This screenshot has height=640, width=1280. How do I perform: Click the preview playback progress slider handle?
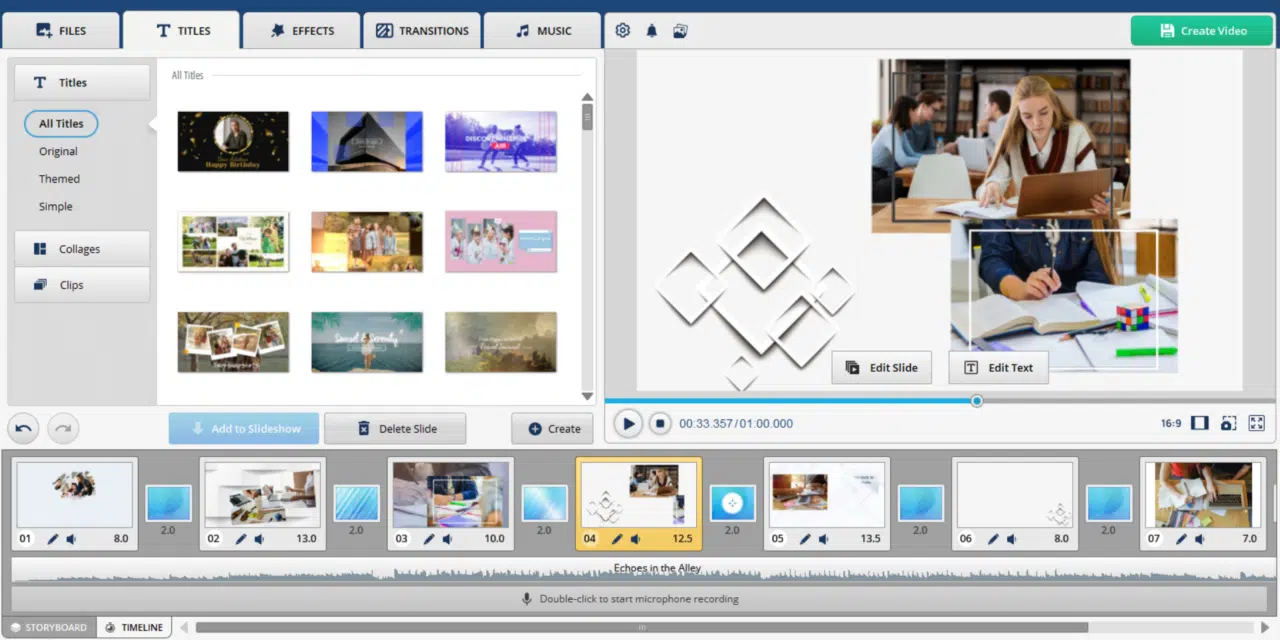click(977, 401)
